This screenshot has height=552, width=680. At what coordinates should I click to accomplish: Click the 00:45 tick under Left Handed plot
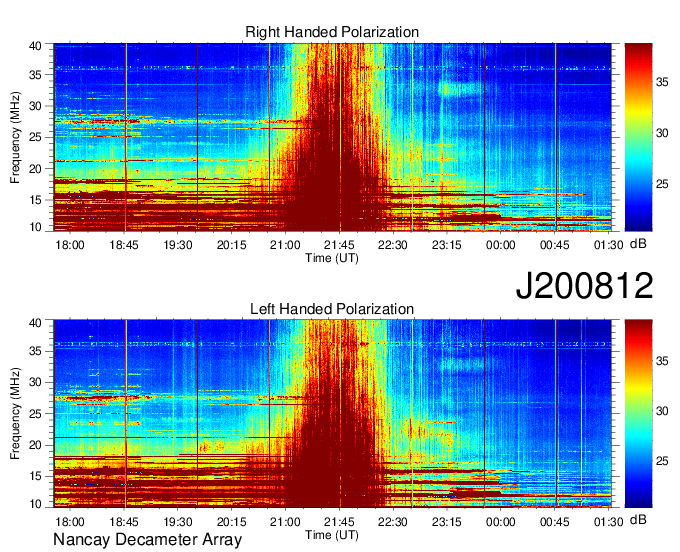pos(555,522)
